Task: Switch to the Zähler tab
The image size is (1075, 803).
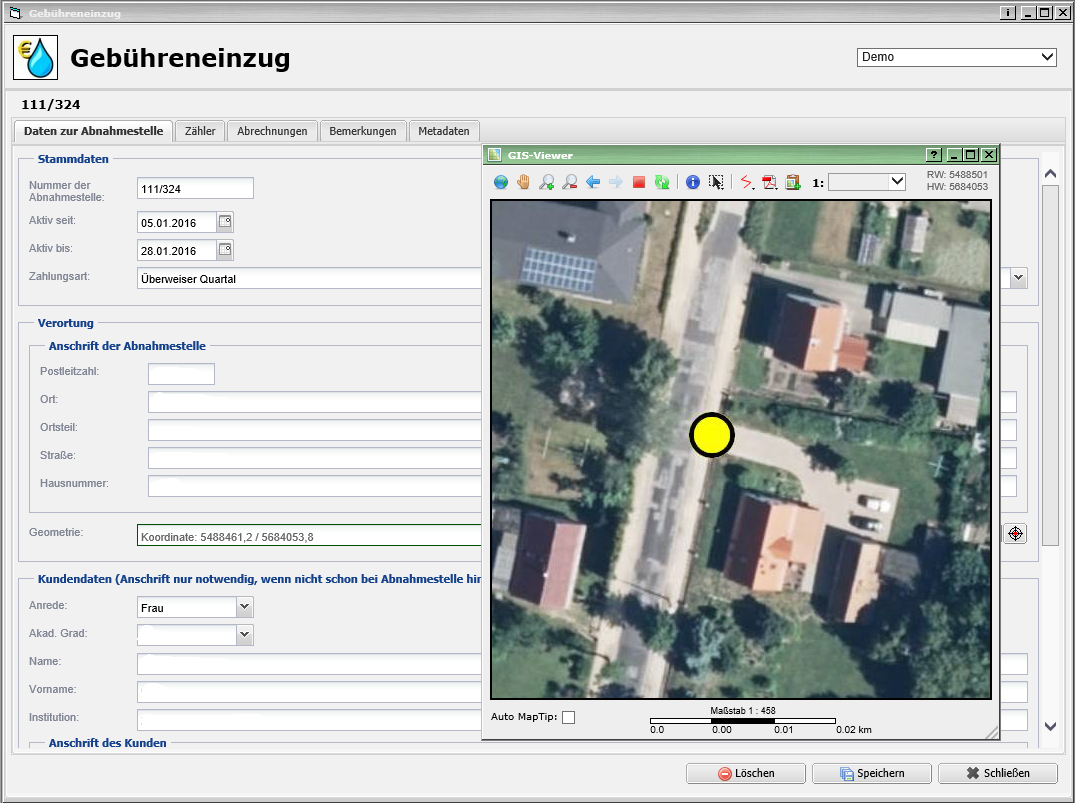Action: pyautogui.click(x=200, y=131)
